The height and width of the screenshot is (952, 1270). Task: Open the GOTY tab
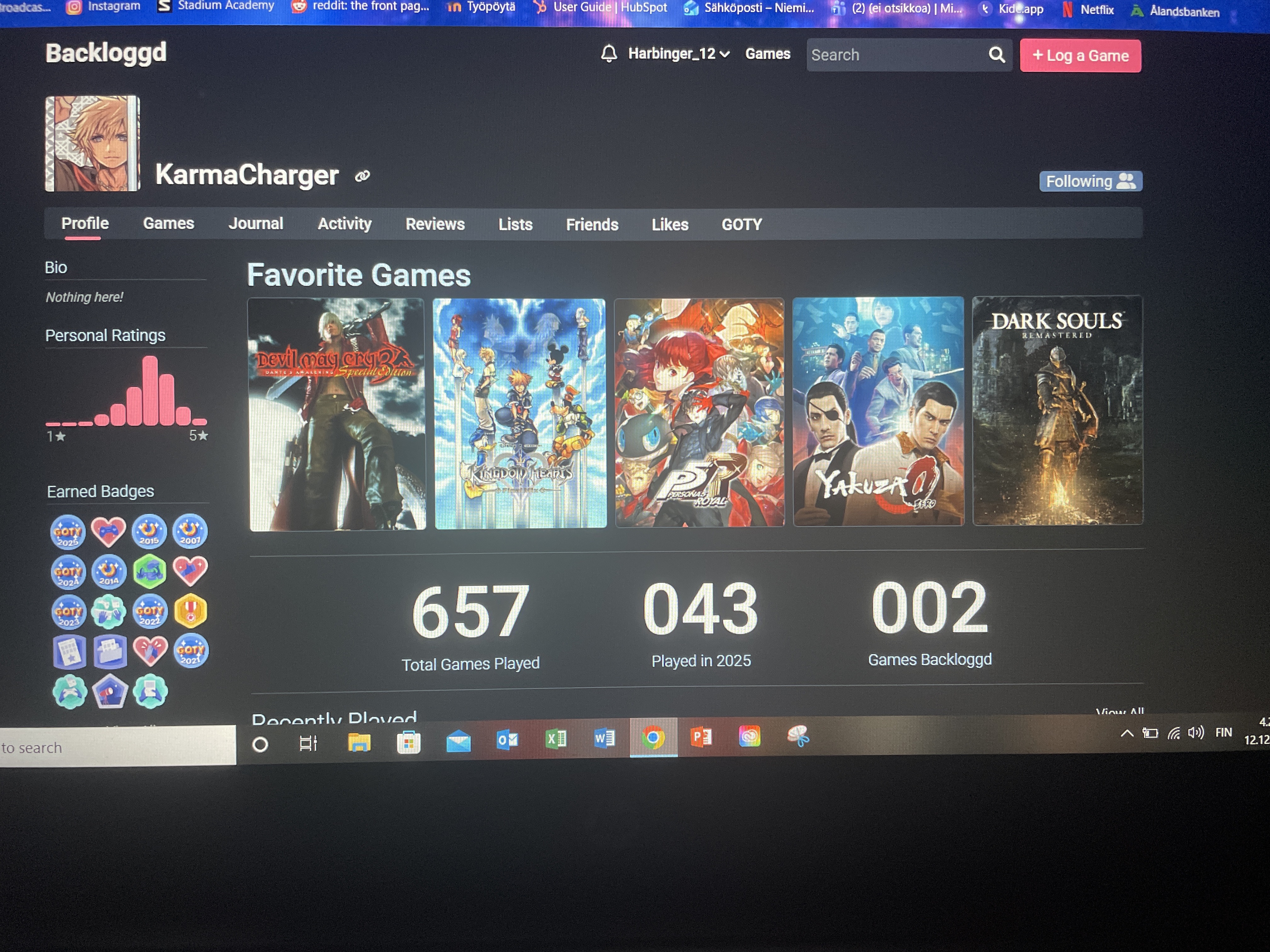(742, 224)
